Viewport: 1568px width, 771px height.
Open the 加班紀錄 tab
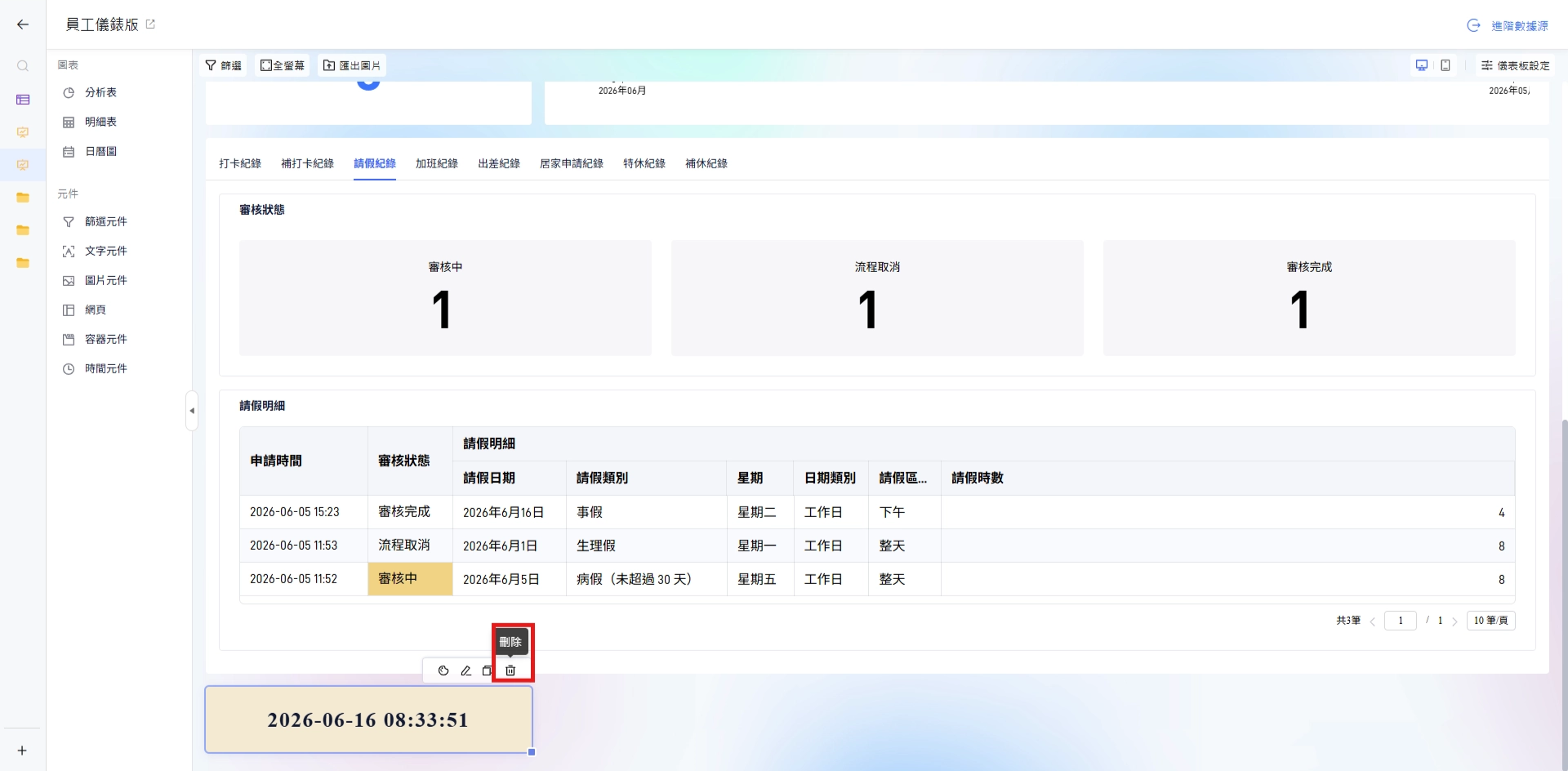coord(437,163)
